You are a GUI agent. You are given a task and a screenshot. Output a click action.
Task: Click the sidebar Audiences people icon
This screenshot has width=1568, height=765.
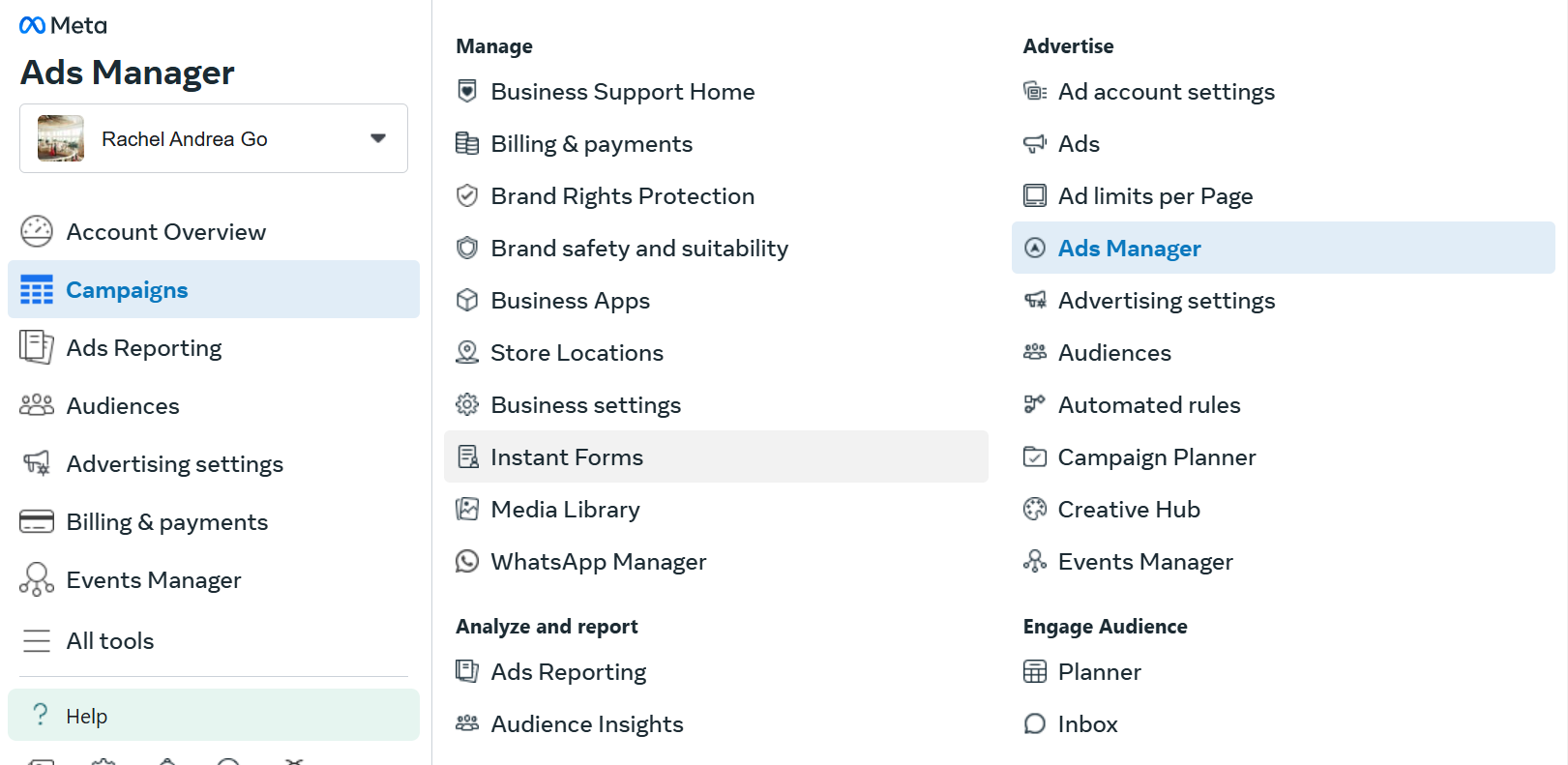click(x=37, y=405)
